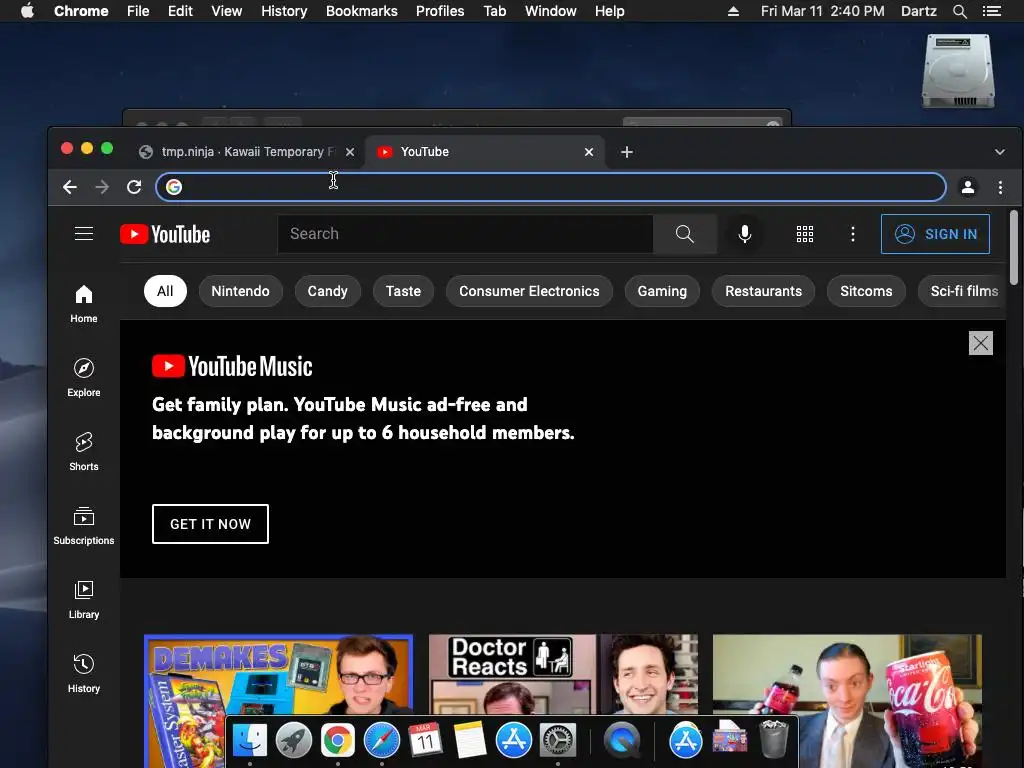
Task: Open the History menu
Action: [x=284, y=11]
